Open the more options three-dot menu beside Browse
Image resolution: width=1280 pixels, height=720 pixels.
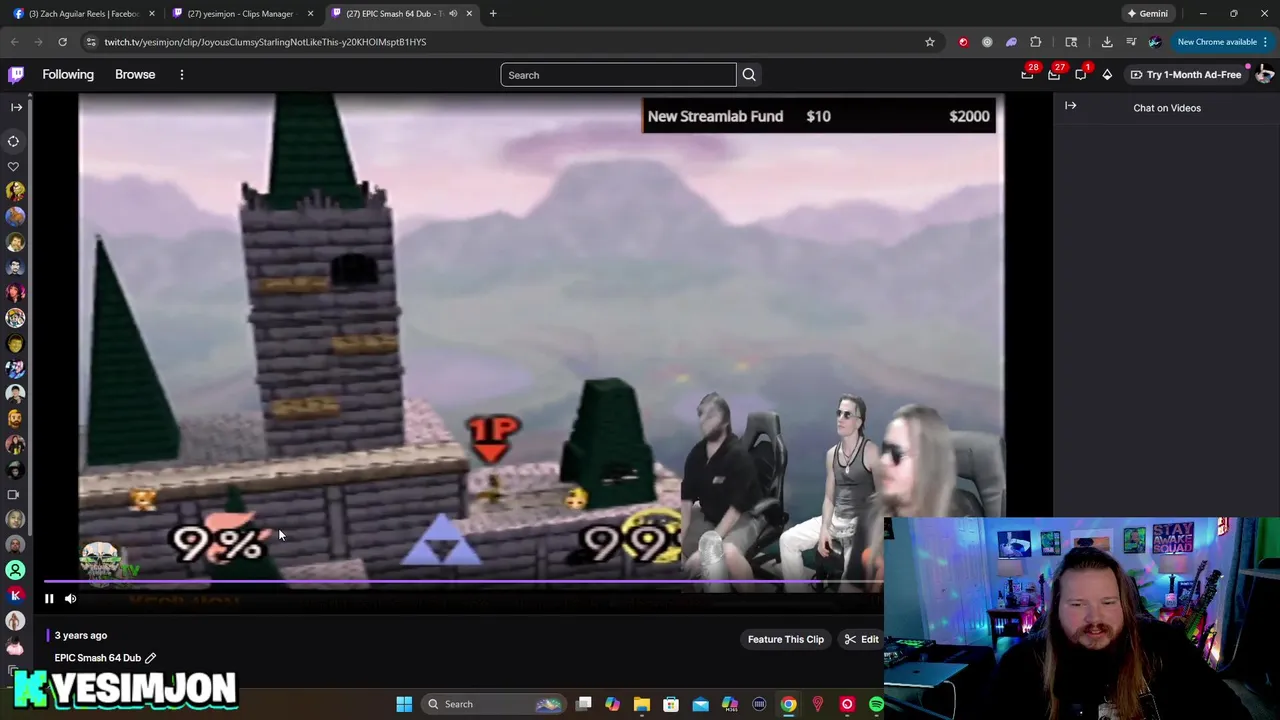(x=182, y=75)
